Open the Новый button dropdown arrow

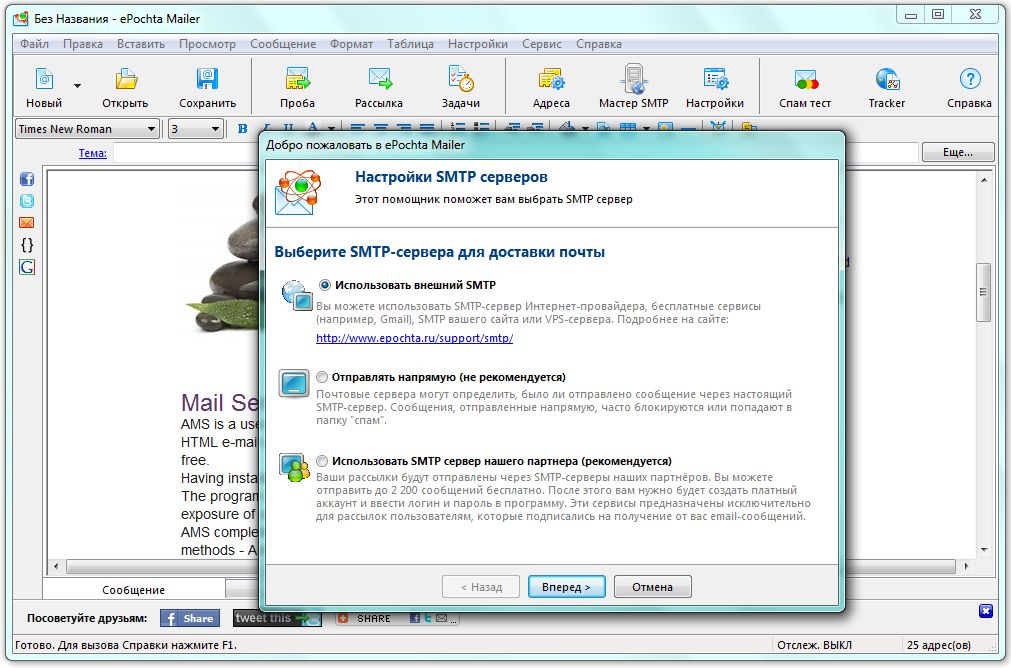coord(77,85)
